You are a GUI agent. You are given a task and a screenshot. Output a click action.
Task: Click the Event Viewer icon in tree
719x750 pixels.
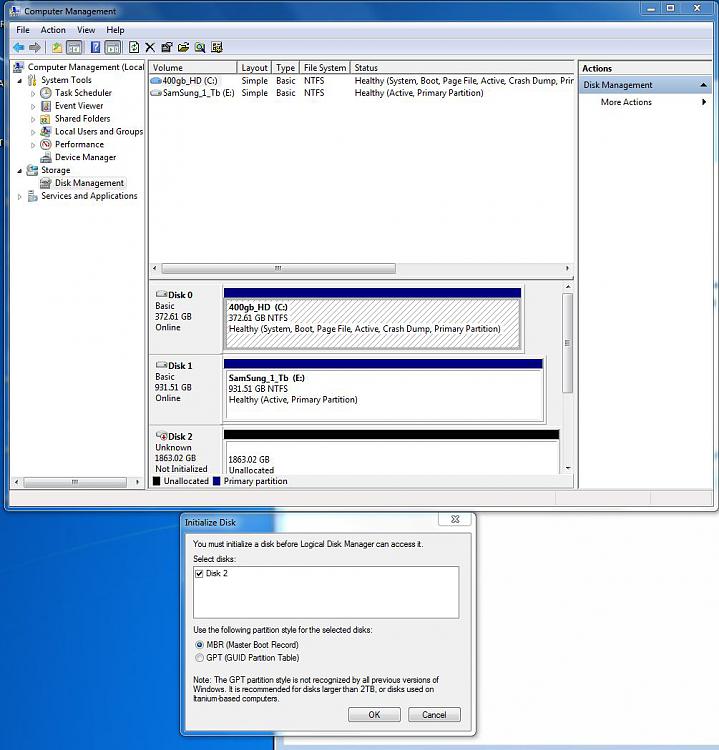coord(46,106)
